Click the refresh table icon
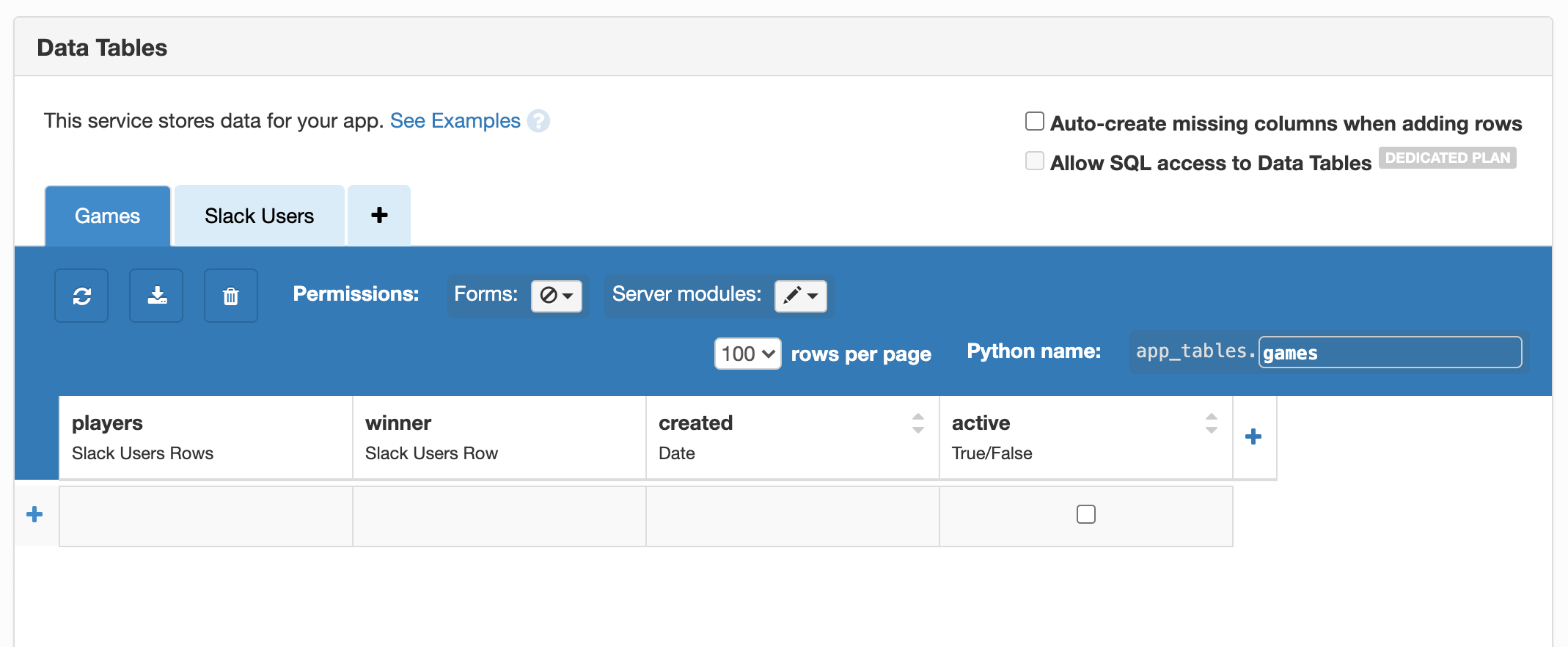 pyautogui.click(x=81, y=296)
